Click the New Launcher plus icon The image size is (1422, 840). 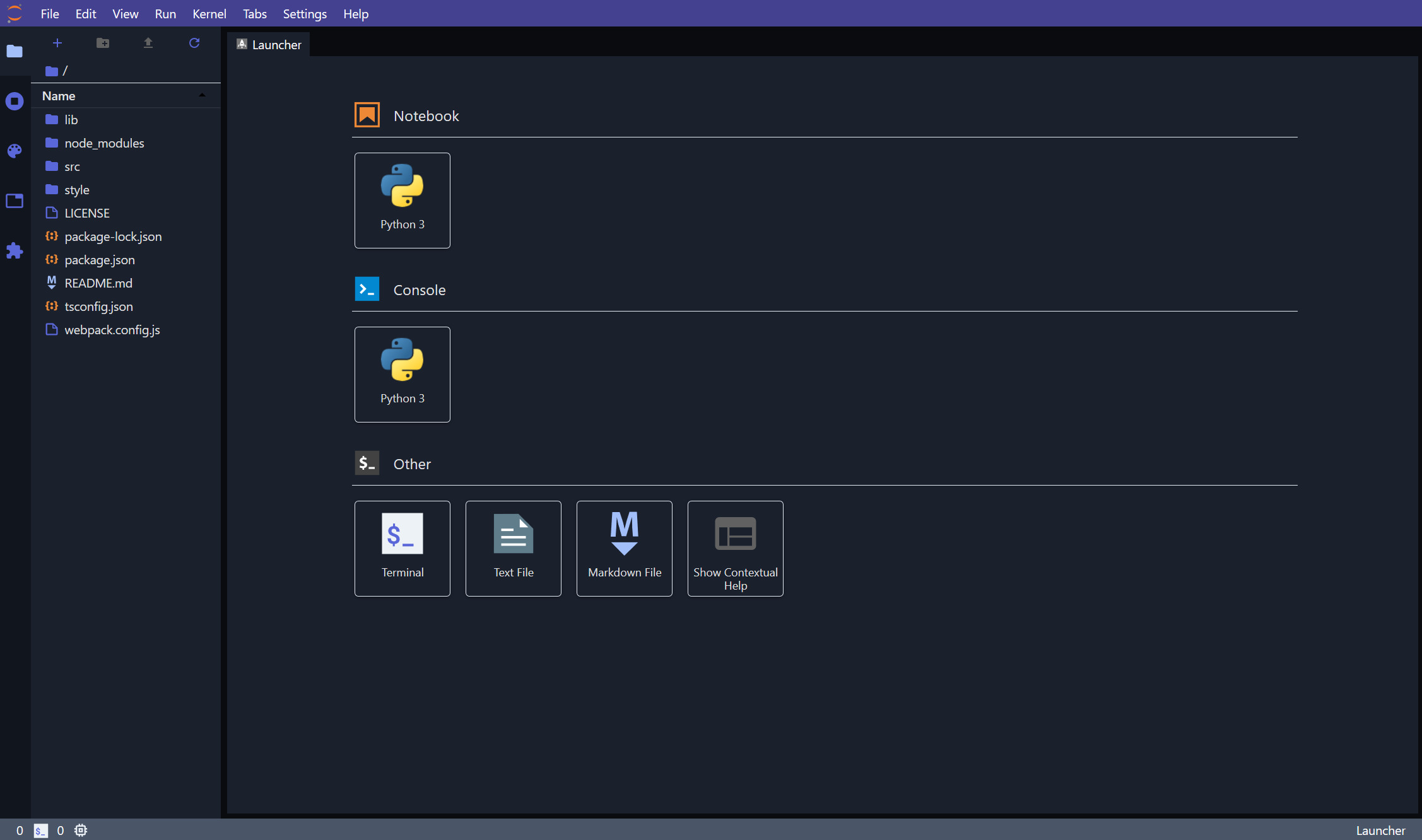click(57, 43)
